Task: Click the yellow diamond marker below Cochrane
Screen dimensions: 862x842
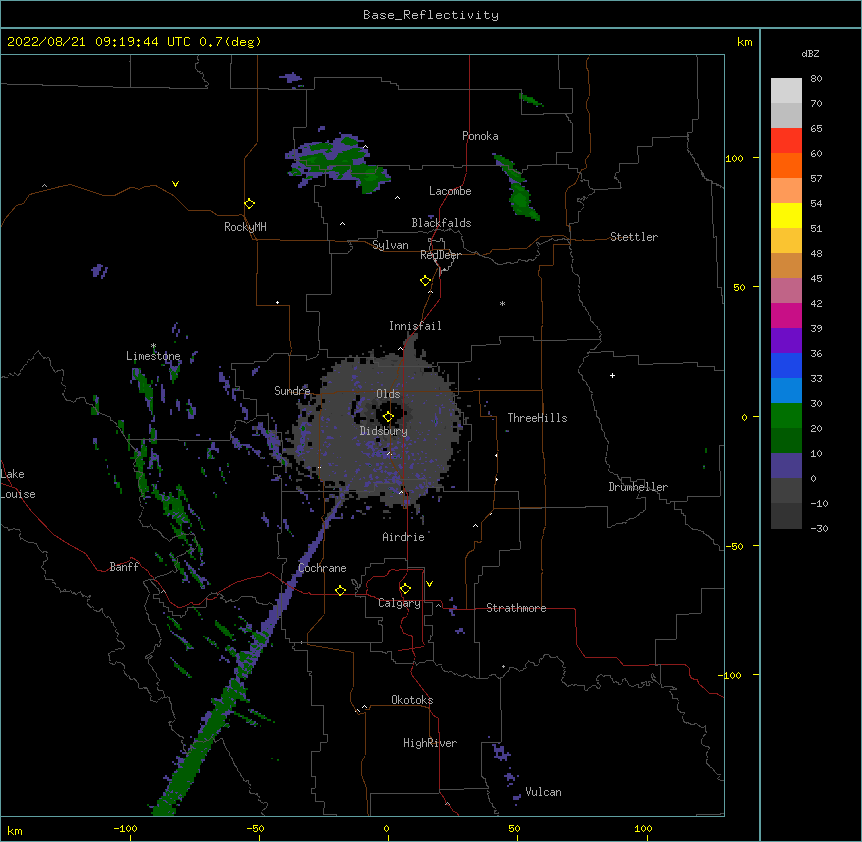Action: 340,590
